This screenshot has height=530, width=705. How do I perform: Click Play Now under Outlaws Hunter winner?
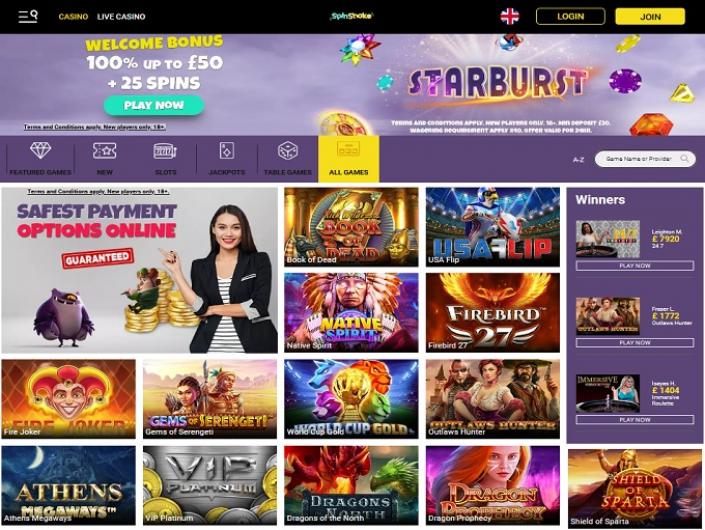coord(634,343)
